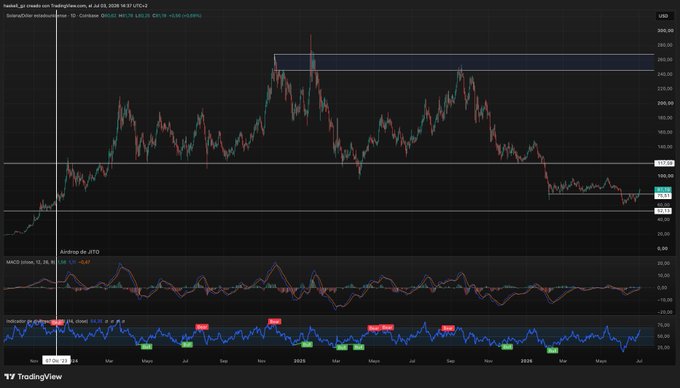Click the MACD (close, 12, 26, 9) legend
Image resolution: width=680 pixels, height=388 pixels.
point(30,262)
